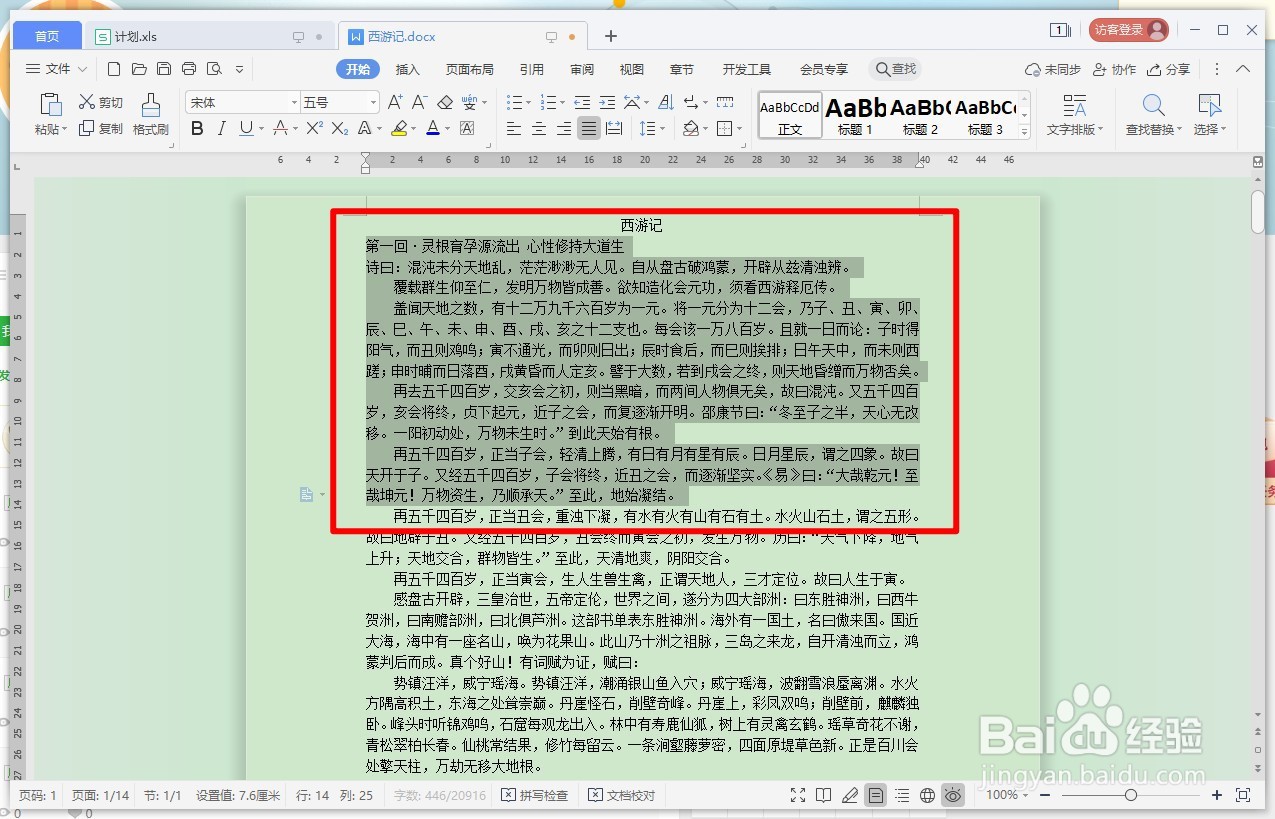Click the Decrease indent icon
This screenshot has height=819, width=1275.
[582, 102]
